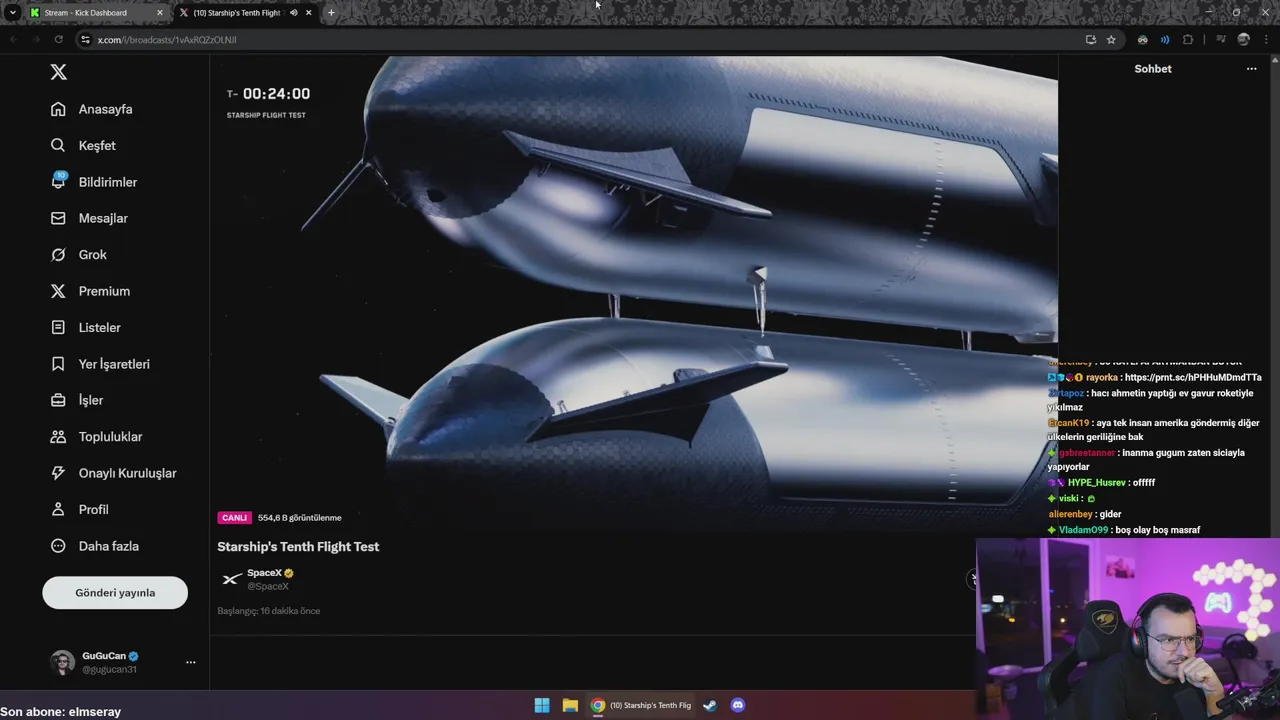The image size is (1280, 720).
Task: Open the blue sound-waves extension
Action: point(1165,40)
